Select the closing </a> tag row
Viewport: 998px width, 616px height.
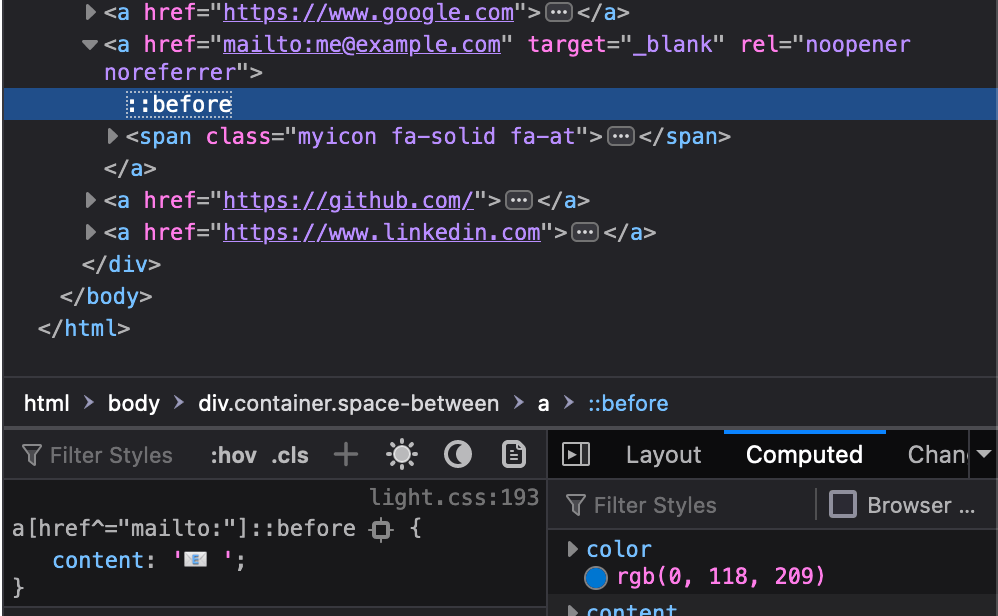(x=130, y=168)
